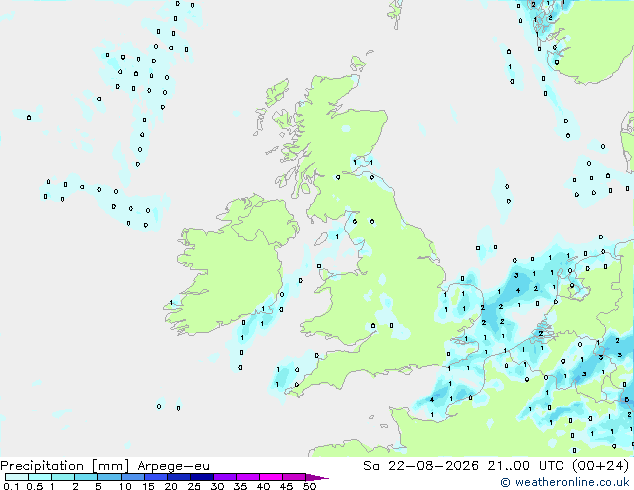The image size is (634, 490).
Task: Select the pale aqua swatch between 1 and 2
Action: tap(63, 477)
